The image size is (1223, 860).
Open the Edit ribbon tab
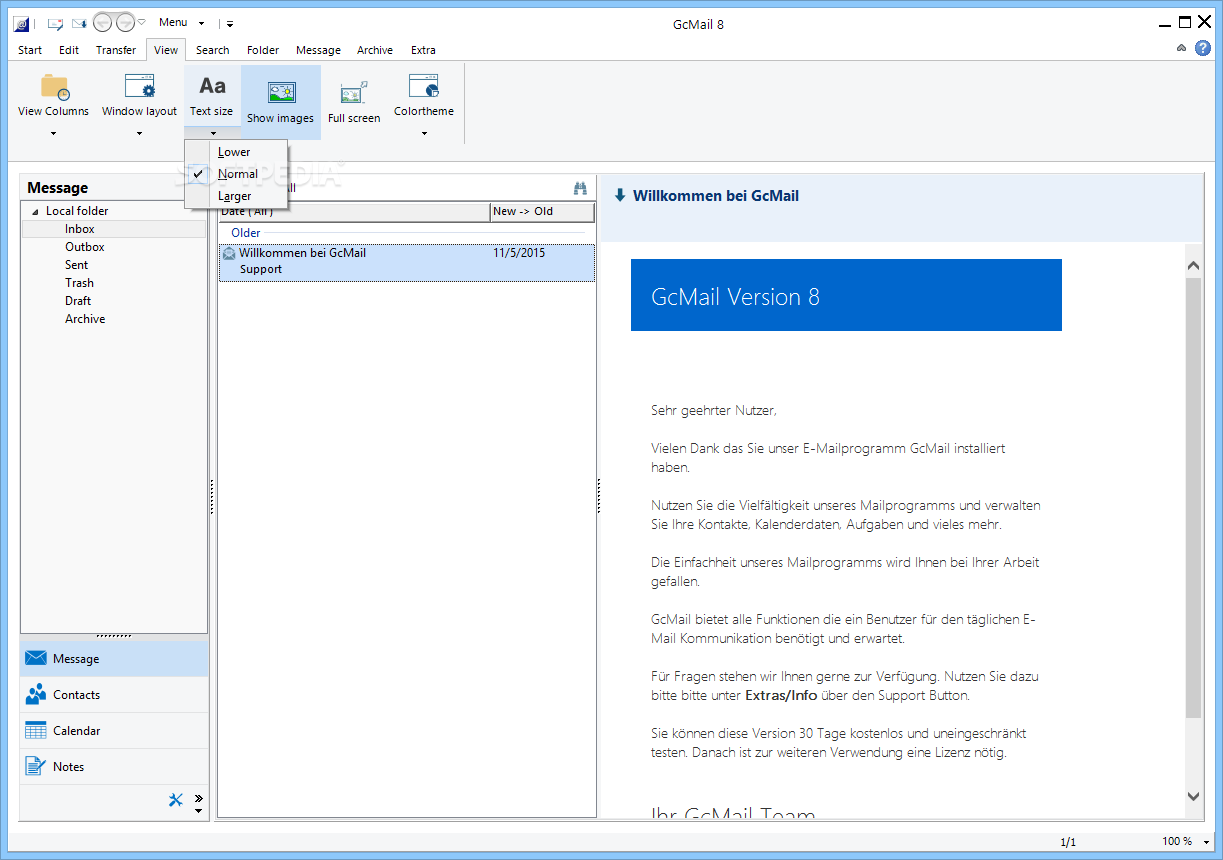coord(69,50)
